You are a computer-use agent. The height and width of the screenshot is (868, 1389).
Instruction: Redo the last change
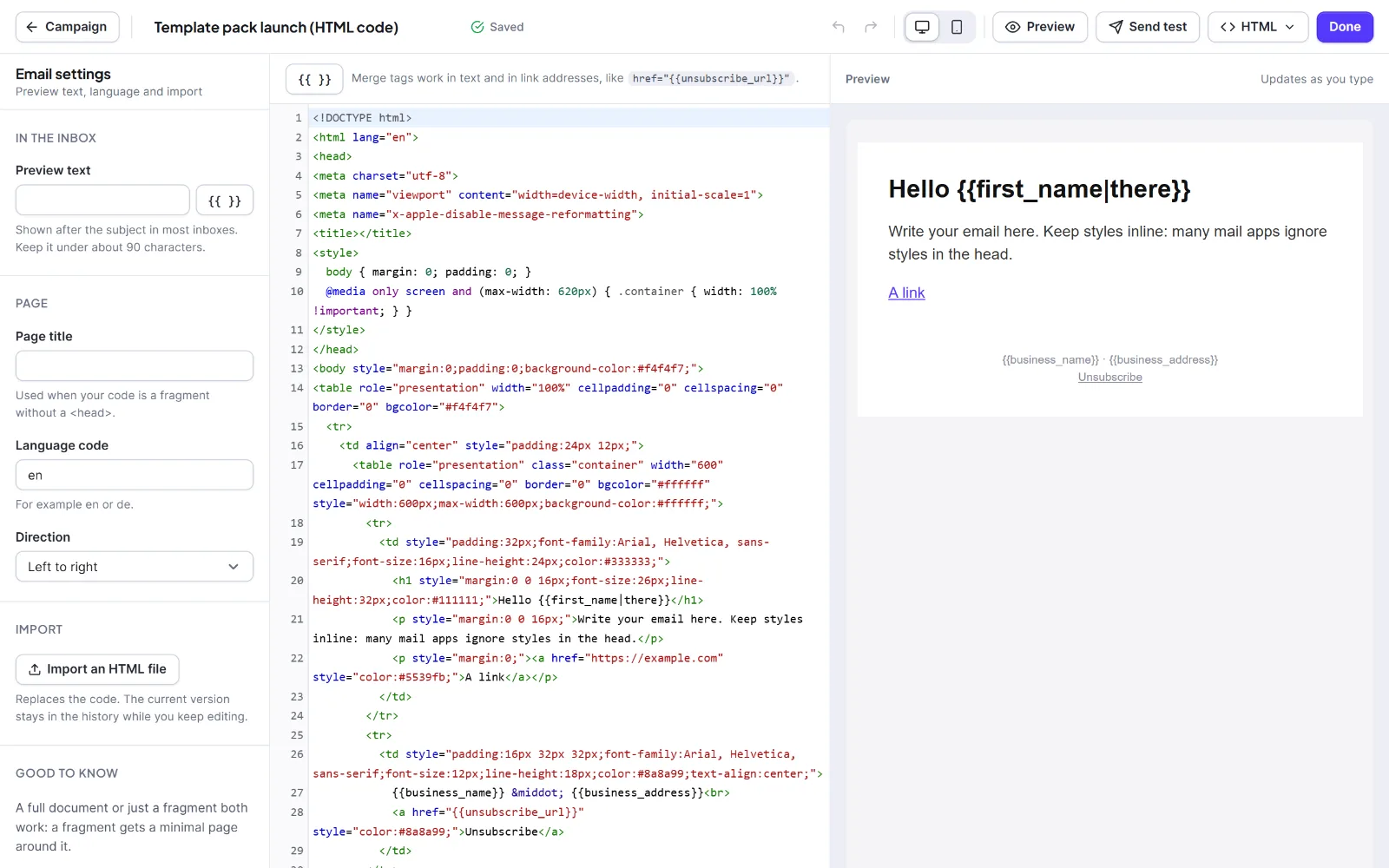871,27
